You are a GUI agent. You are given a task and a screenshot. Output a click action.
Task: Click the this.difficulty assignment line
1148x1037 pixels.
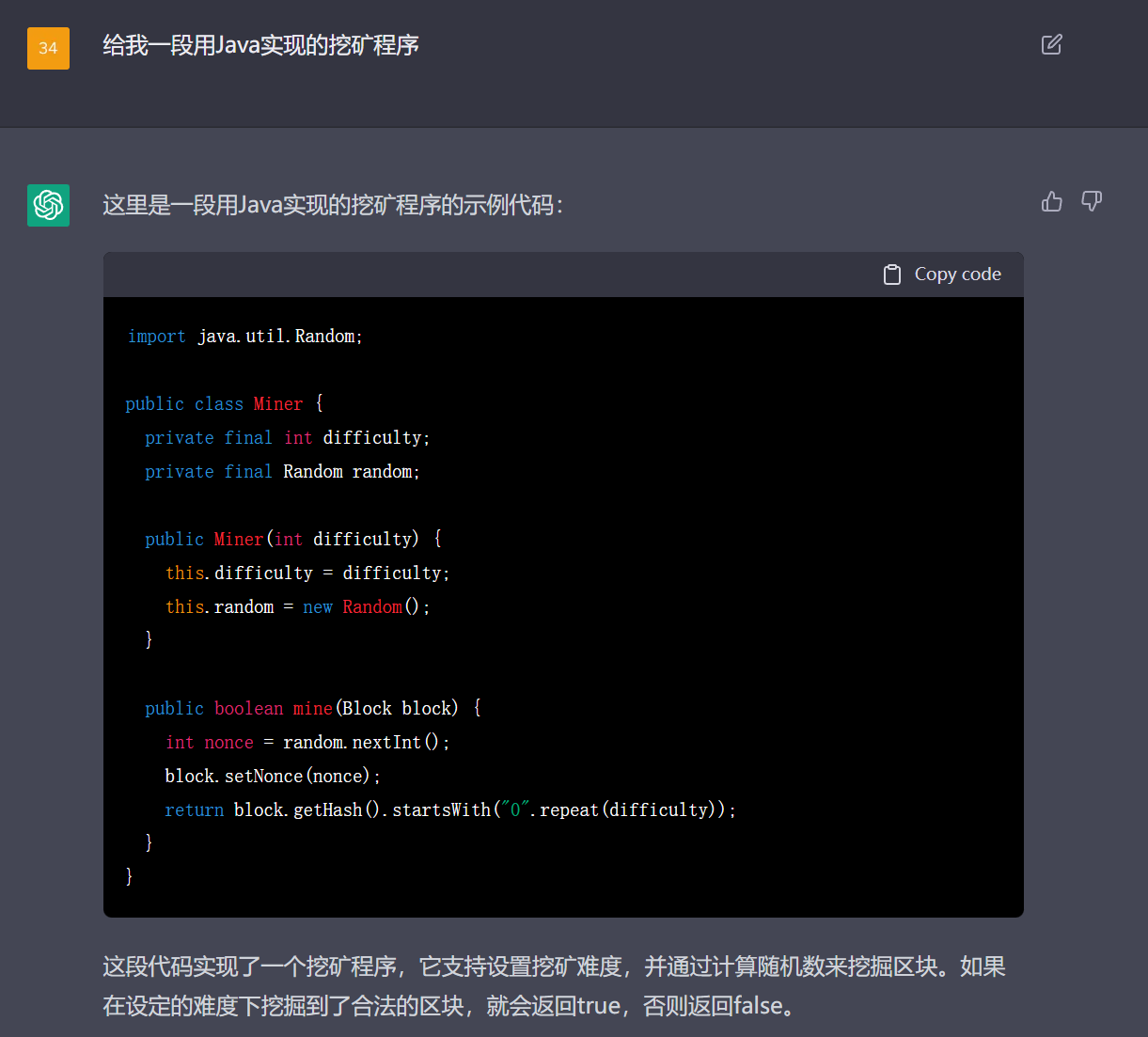[x=307, y=573]
